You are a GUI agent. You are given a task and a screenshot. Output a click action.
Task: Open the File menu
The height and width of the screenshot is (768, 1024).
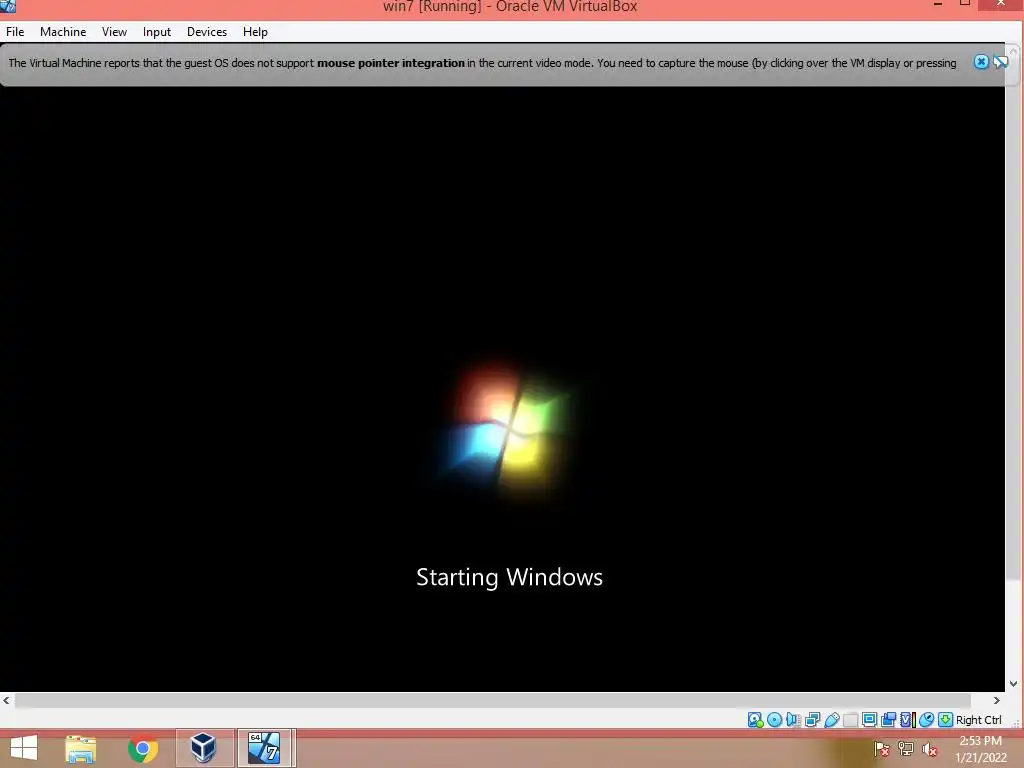click(x=15, y=31)
